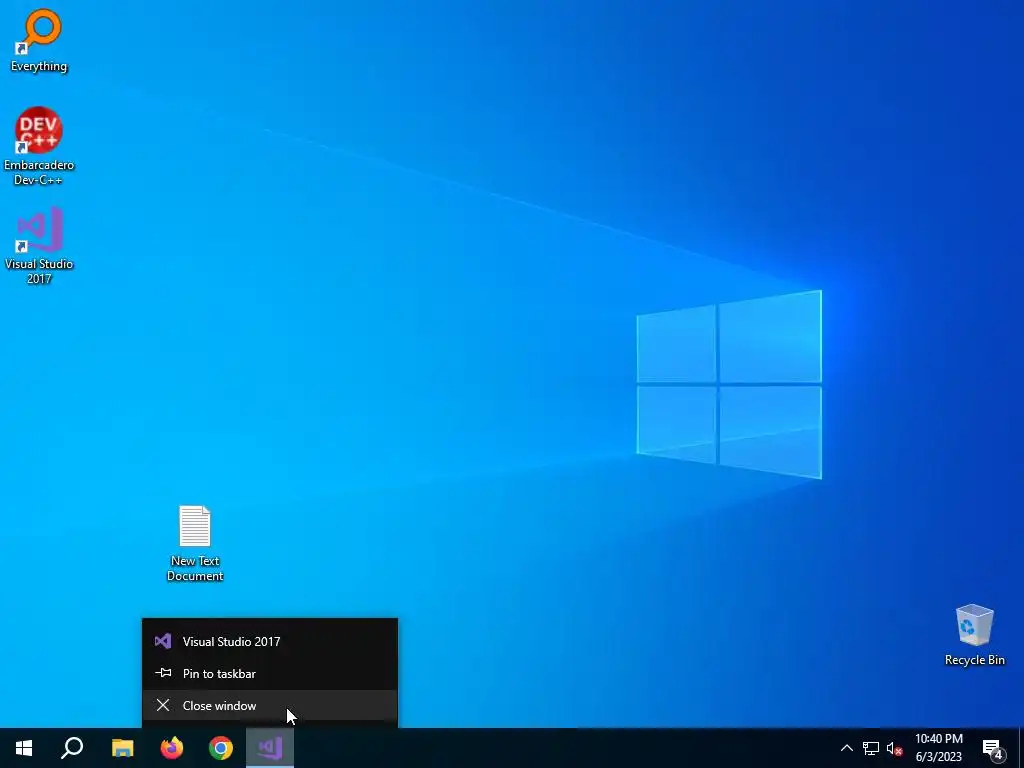Open the clock showing 10:40 PM
The width and height of the screenshot is (1024, 768).
(x=938, y=748)
